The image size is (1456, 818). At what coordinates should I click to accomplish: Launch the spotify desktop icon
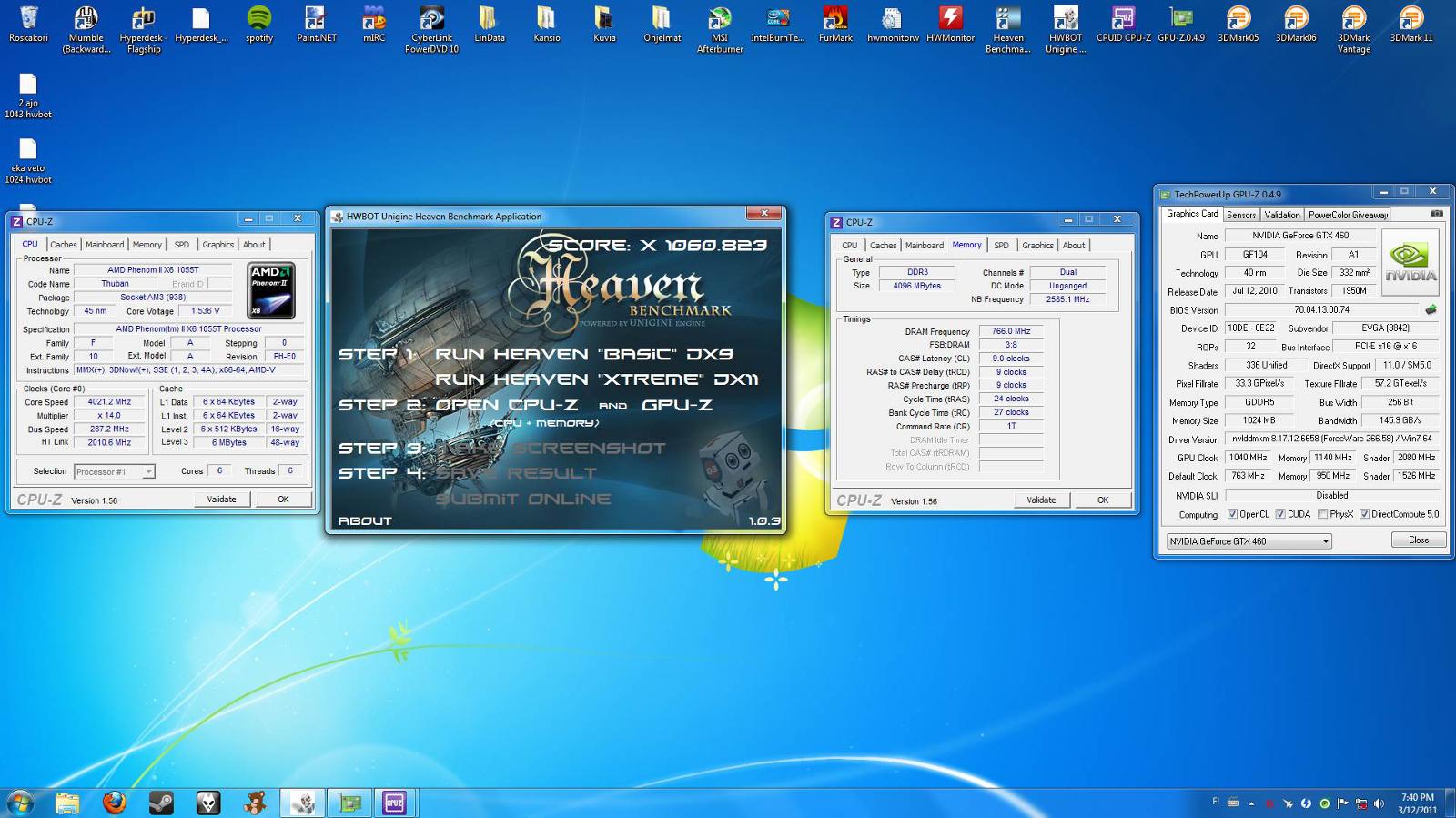click(259, 25)
